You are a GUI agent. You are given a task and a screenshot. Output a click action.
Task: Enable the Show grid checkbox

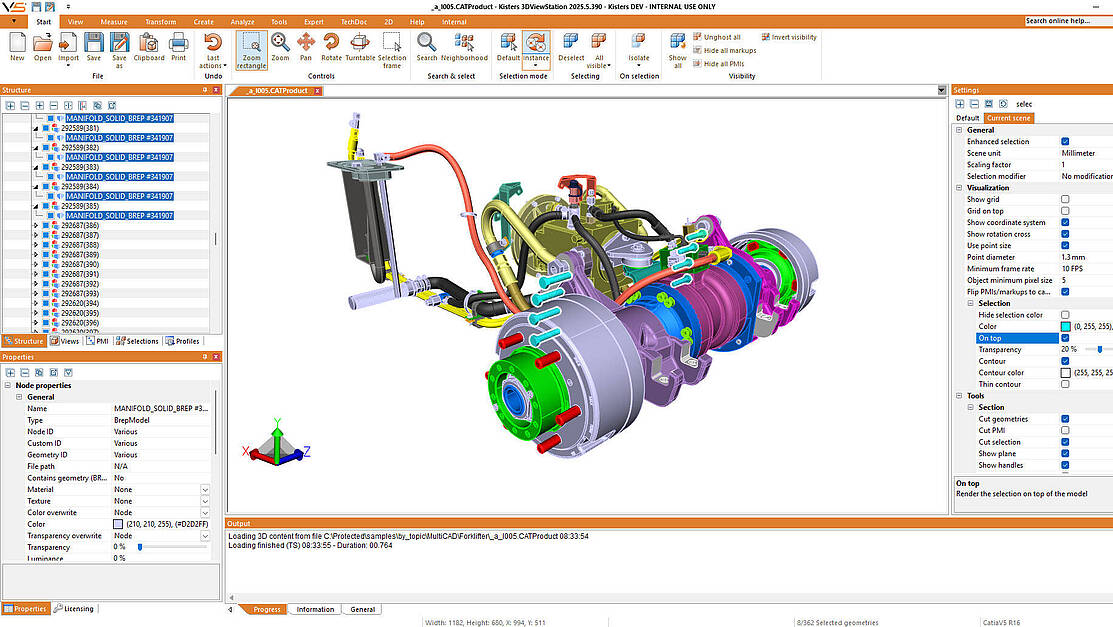tap(1065, 199)
